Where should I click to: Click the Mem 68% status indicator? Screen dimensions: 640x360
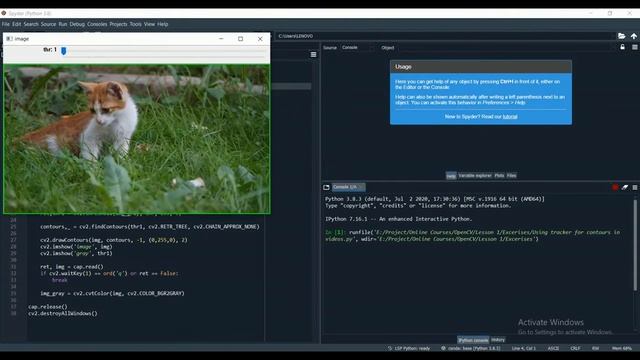622,348
